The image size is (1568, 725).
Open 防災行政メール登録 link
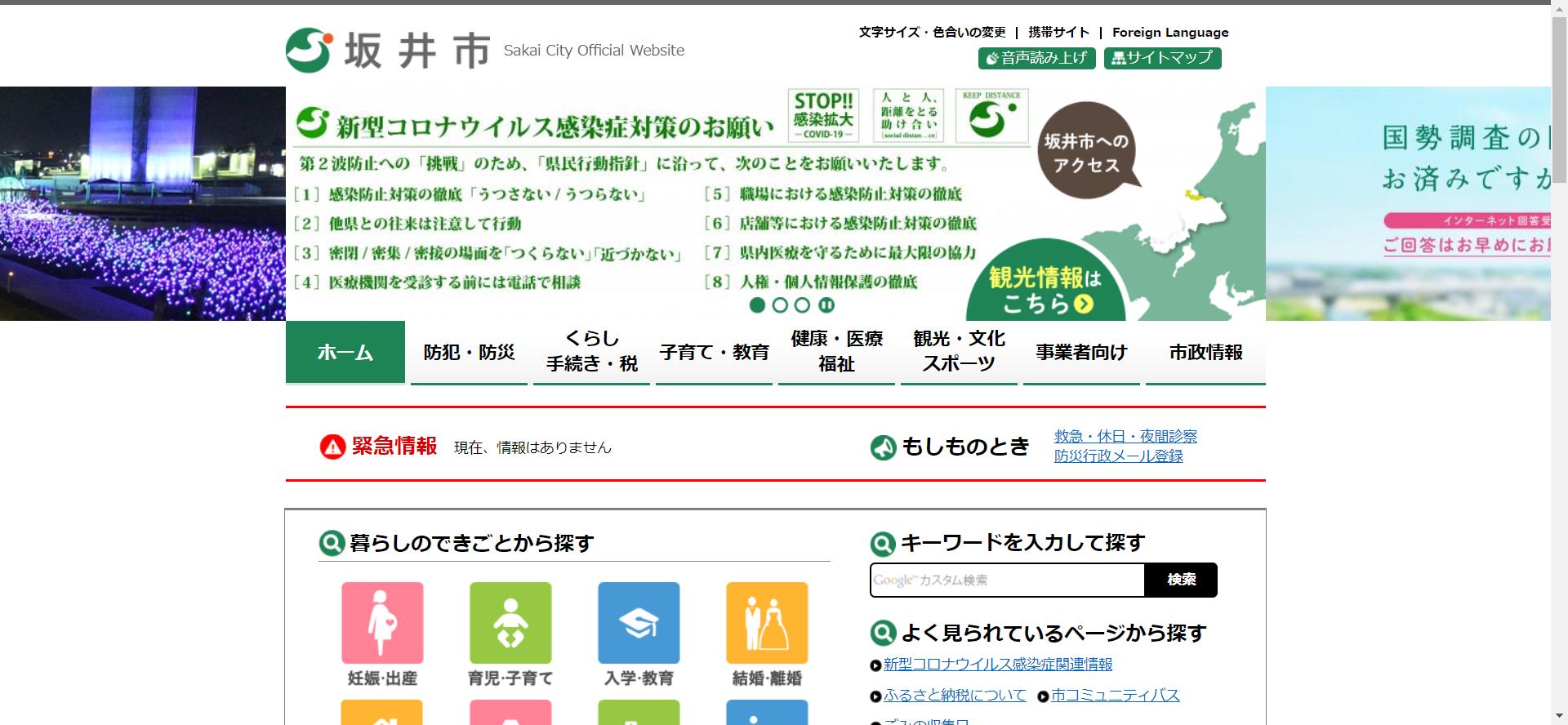[x=1118, y=456]
